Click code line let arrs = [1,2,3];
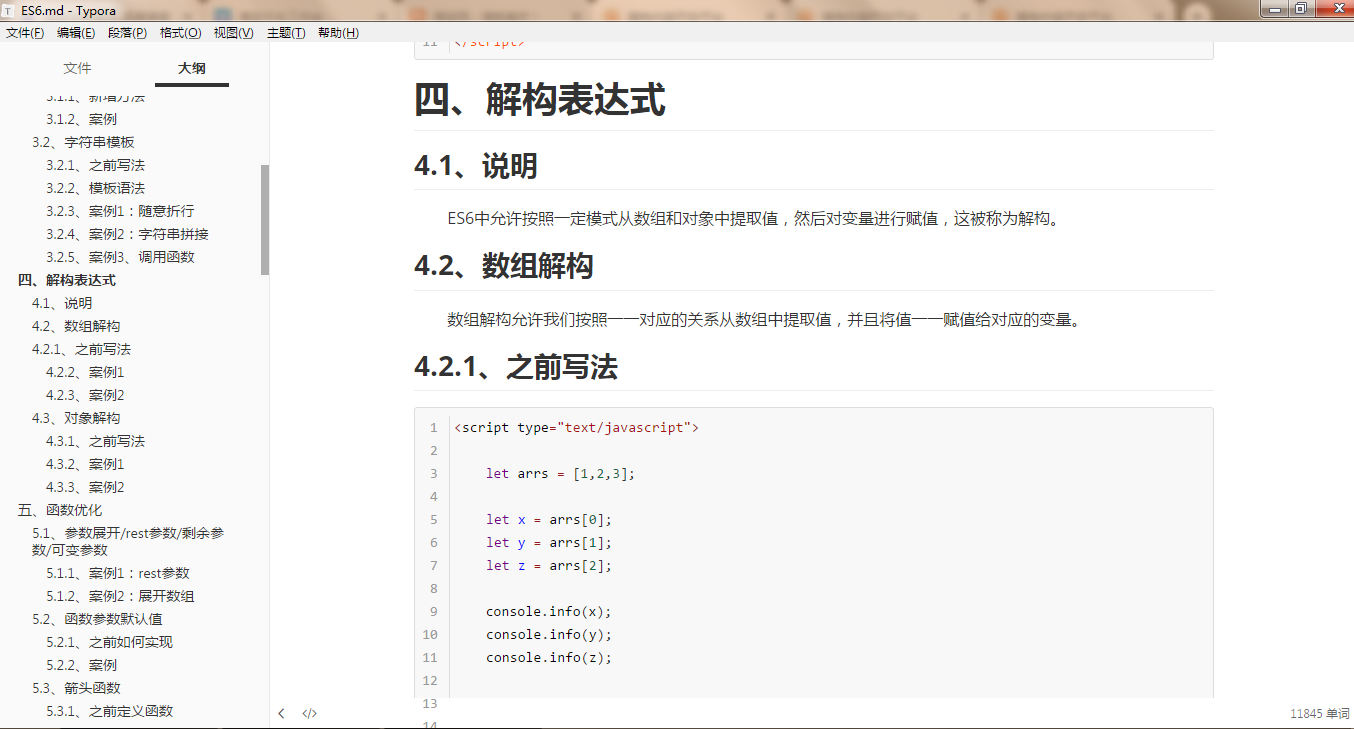 [561, 474]
